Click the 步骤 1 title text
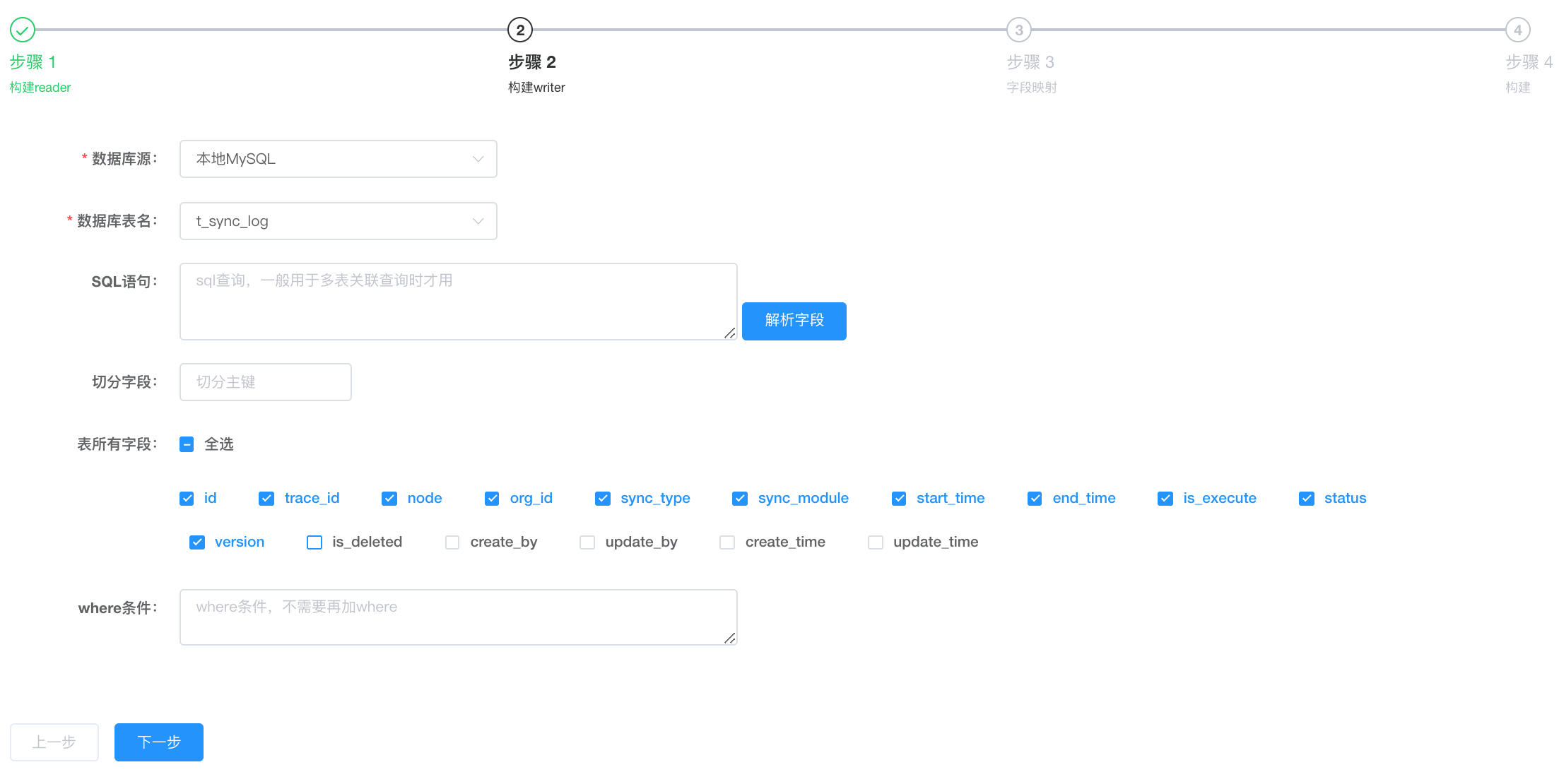 [x=33, y=62]
